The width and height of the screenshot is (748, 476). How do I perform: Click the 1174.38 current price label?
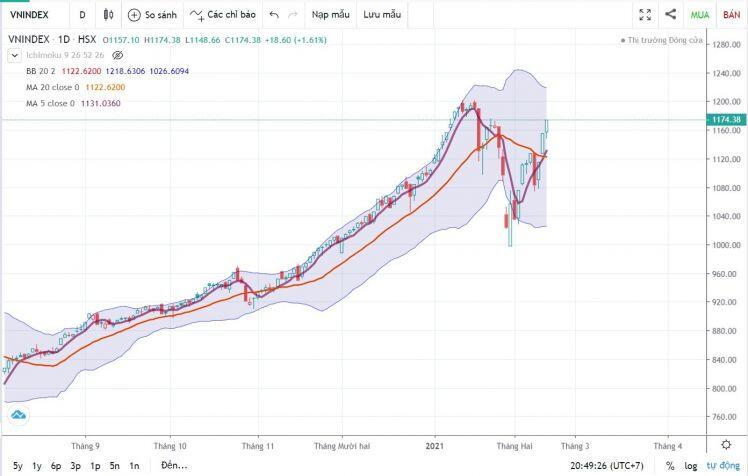[726, 120]
